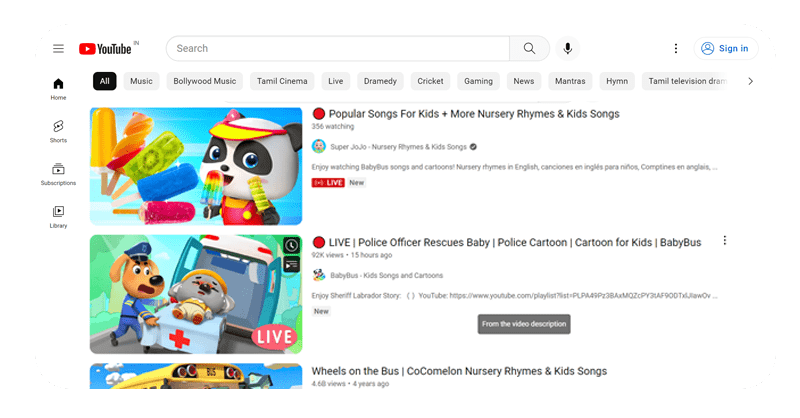Open the panda popsicle video thumbnail
Screen dimensions: 800x418
[x=196, y=166]
